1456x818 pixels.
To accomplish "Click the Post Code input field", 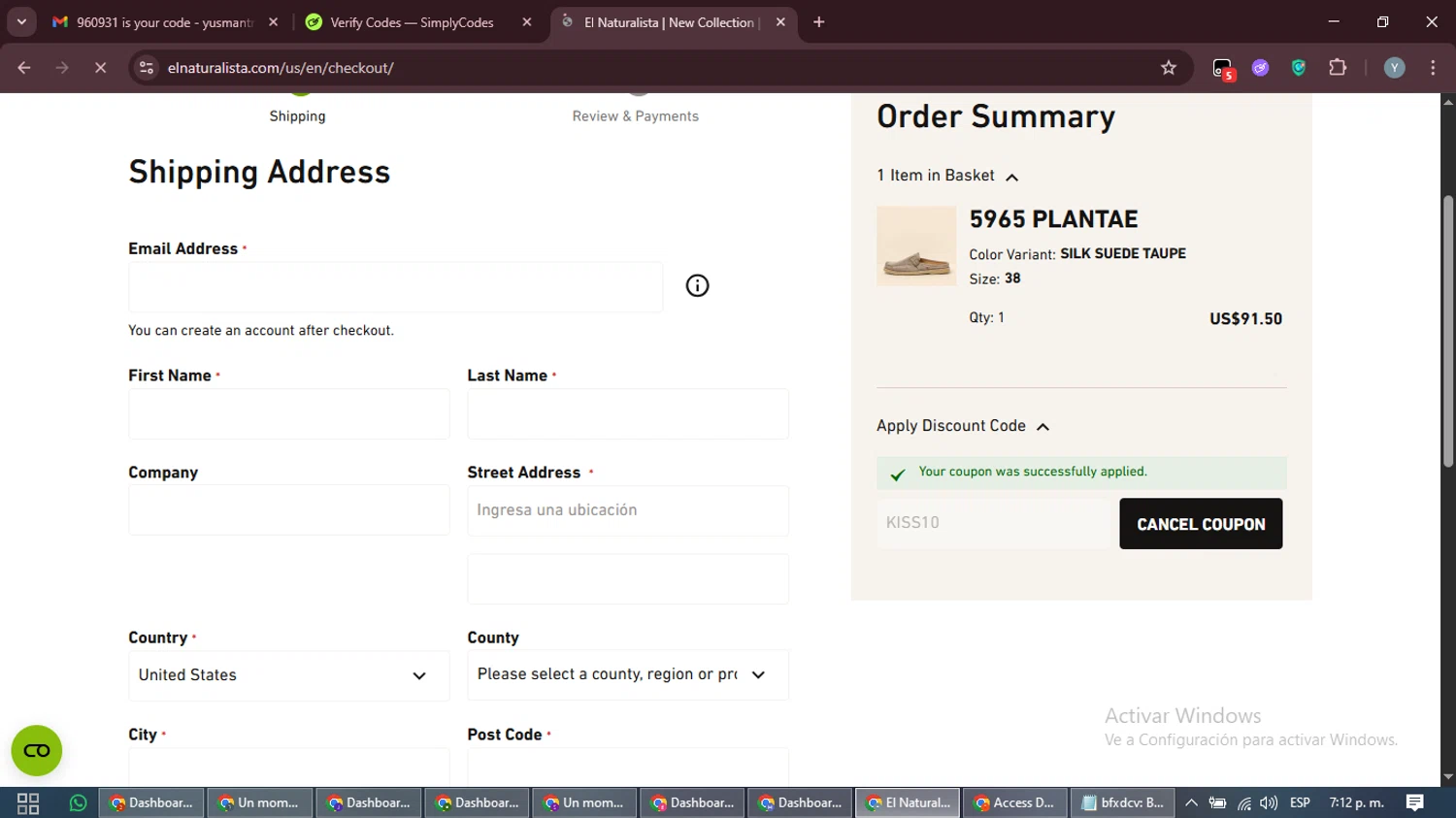I will 628,768.
